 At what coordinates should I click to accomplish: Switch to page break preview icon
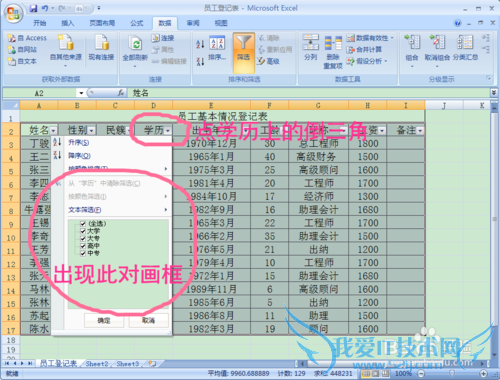[x=385, y=373]
